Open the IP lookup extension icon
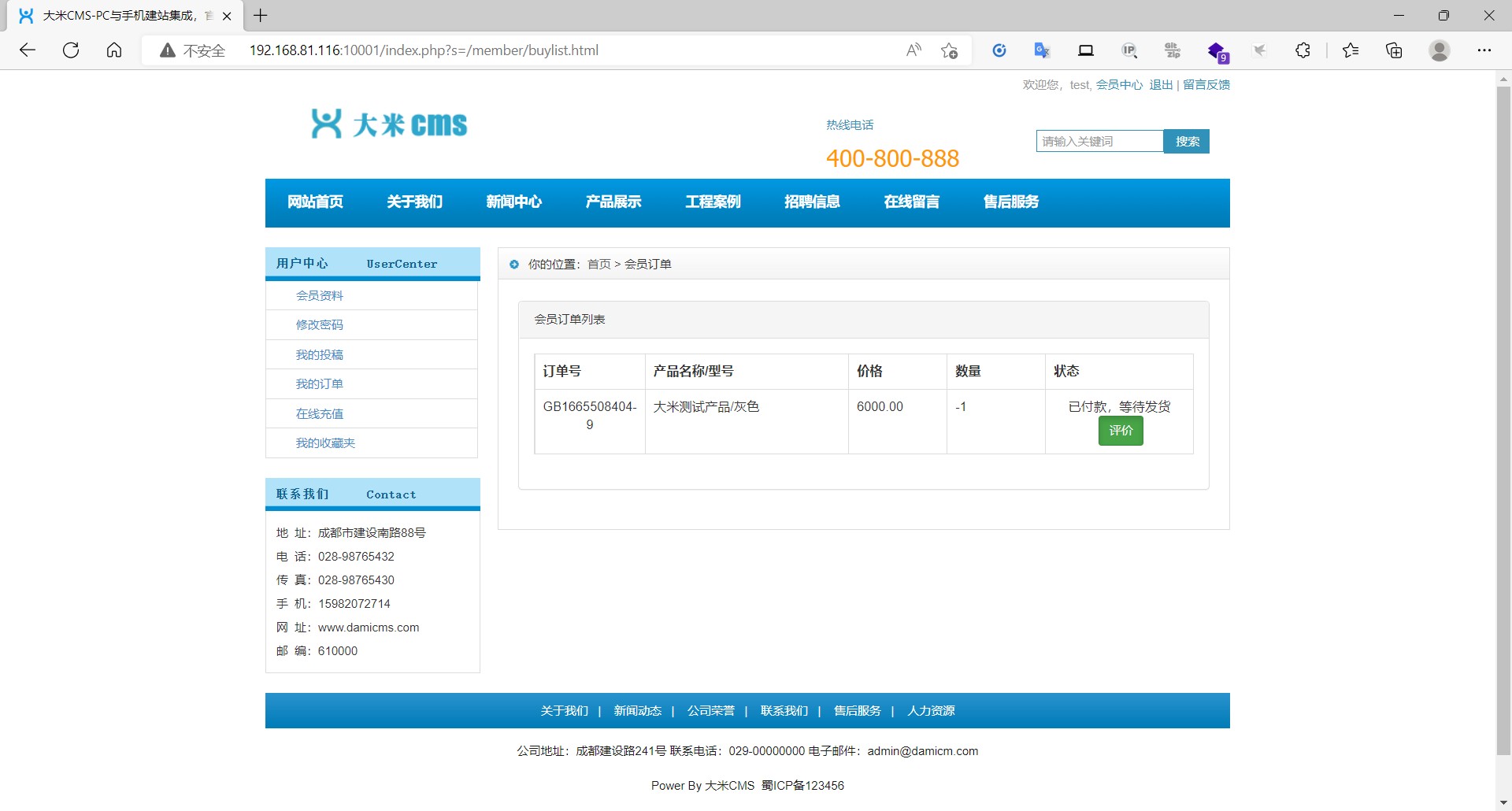Image resolution: width=1512 pixels, height=811 pixels. (1129, 50)
